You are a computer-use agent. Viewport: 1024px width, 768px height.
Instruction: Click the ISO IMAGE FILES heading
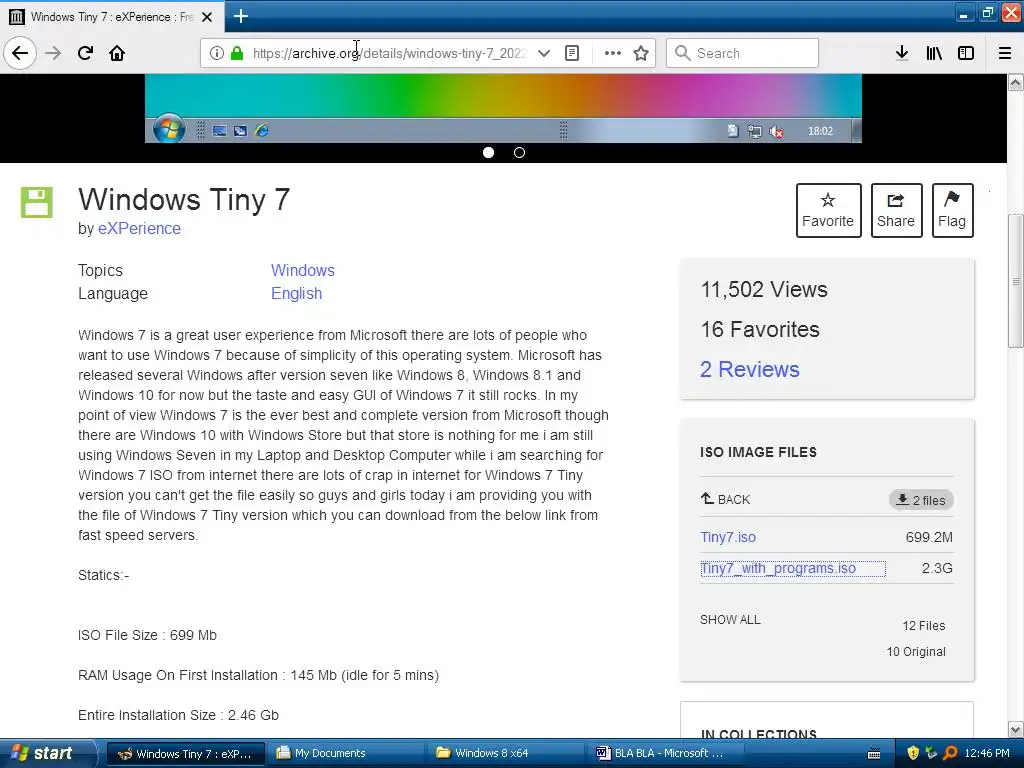(x=758, y=452)
